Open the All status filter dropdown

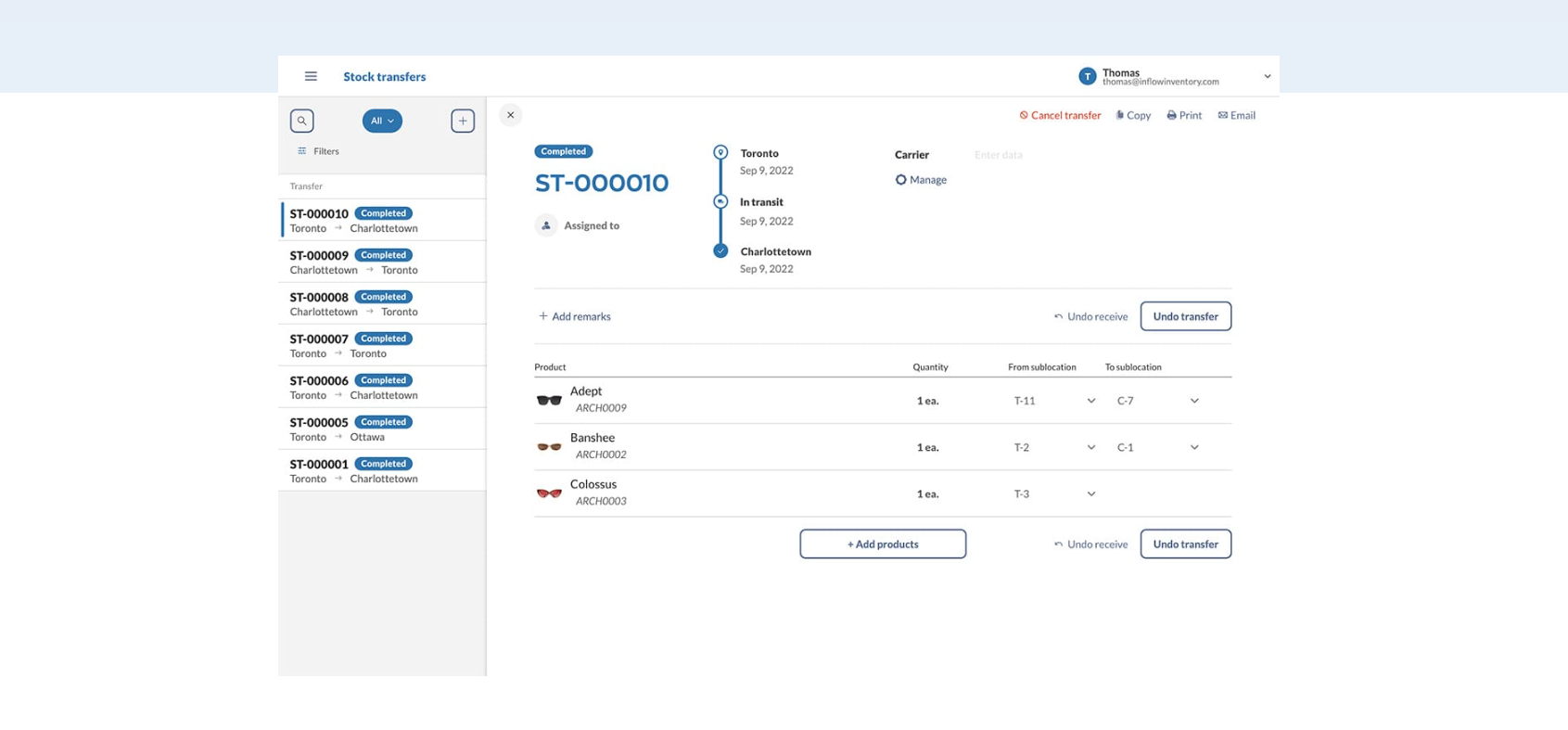coord(382,121)
